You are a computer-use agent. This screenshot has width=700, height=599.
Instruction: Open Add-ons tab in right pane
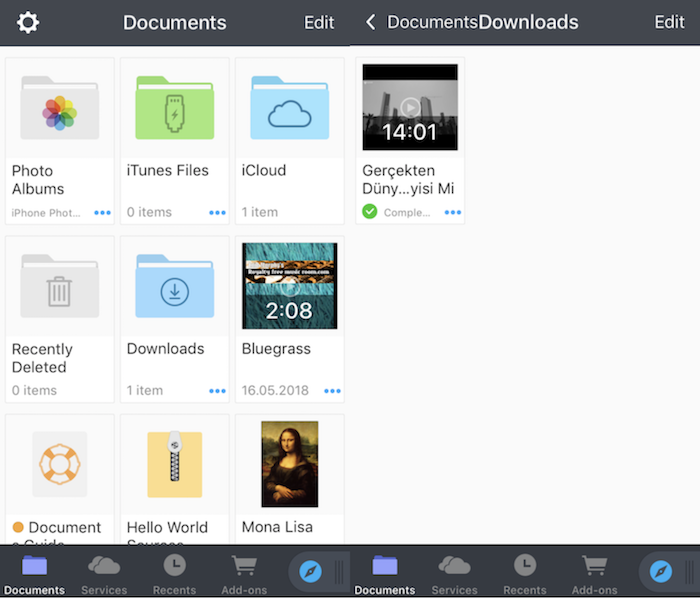pyautogui.click(x=594, y=573)
